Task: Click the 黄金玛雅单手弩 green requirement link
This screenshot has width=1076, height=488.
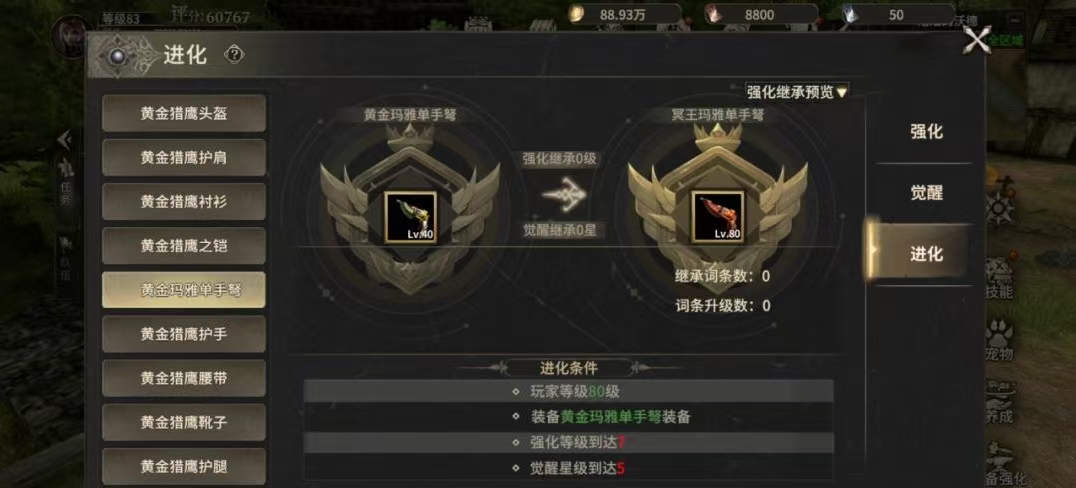Action: click(611, 417)
